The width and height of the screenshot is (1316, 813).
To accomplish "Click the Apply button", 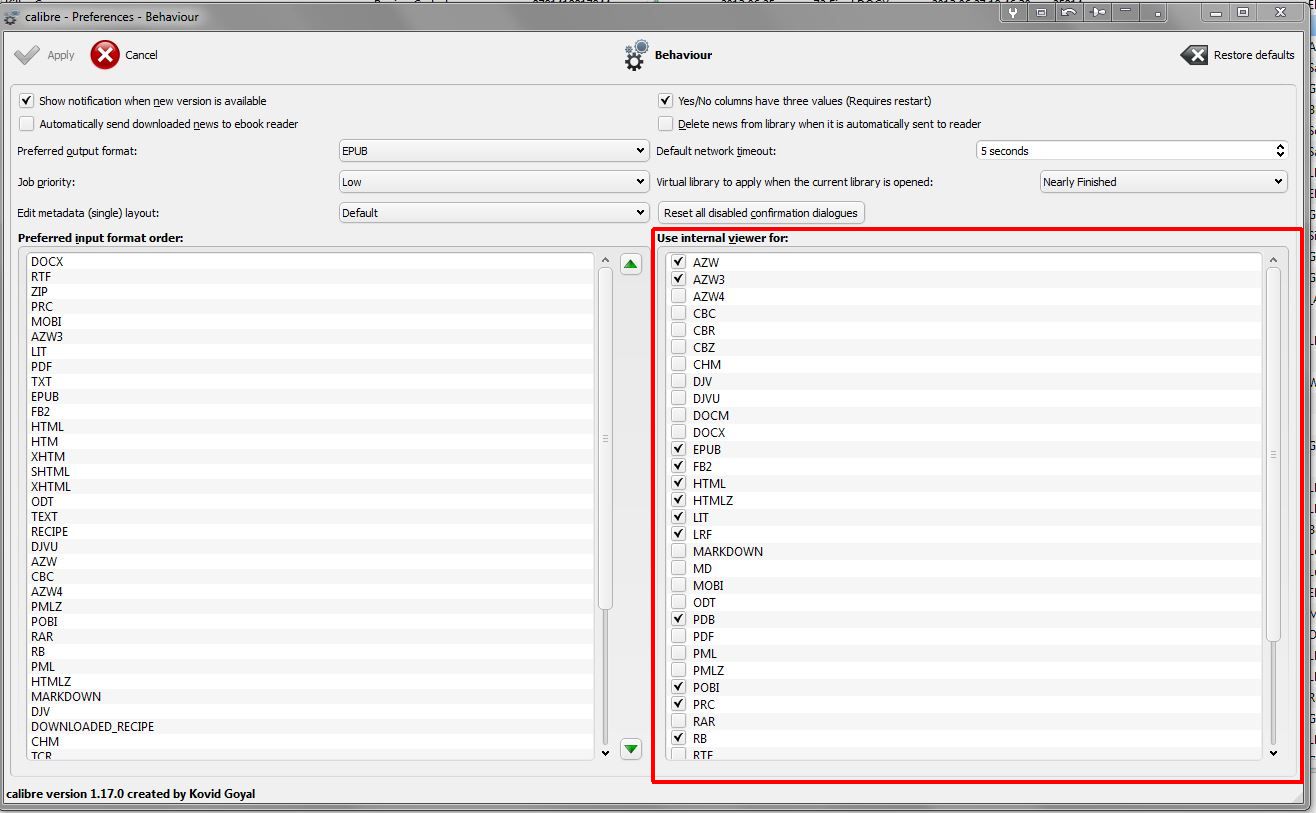I will [x=44, y=55].
